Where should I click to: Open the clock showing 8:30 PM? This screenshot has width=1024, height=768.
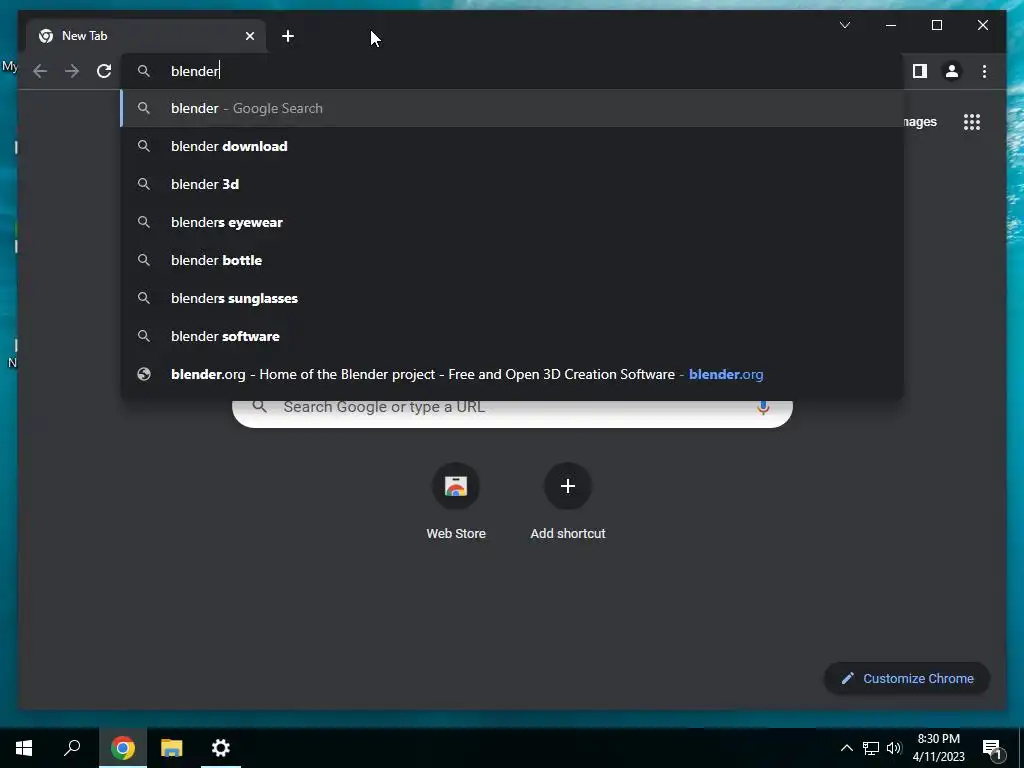(x=938, y=748)
